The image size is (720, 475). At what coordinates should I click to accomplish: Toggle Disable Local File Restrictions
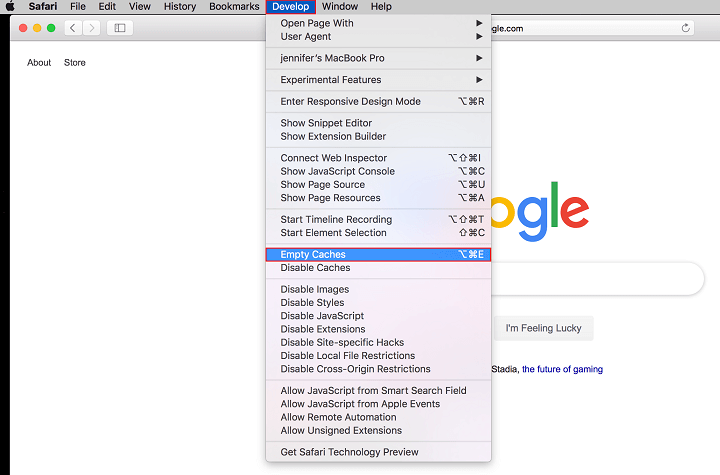click(378, 356)
